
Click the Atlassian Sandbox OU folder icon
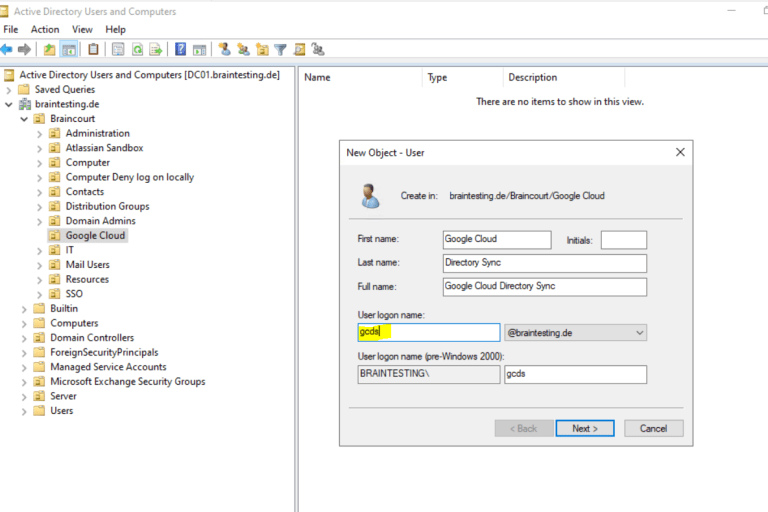click(55, 147)
